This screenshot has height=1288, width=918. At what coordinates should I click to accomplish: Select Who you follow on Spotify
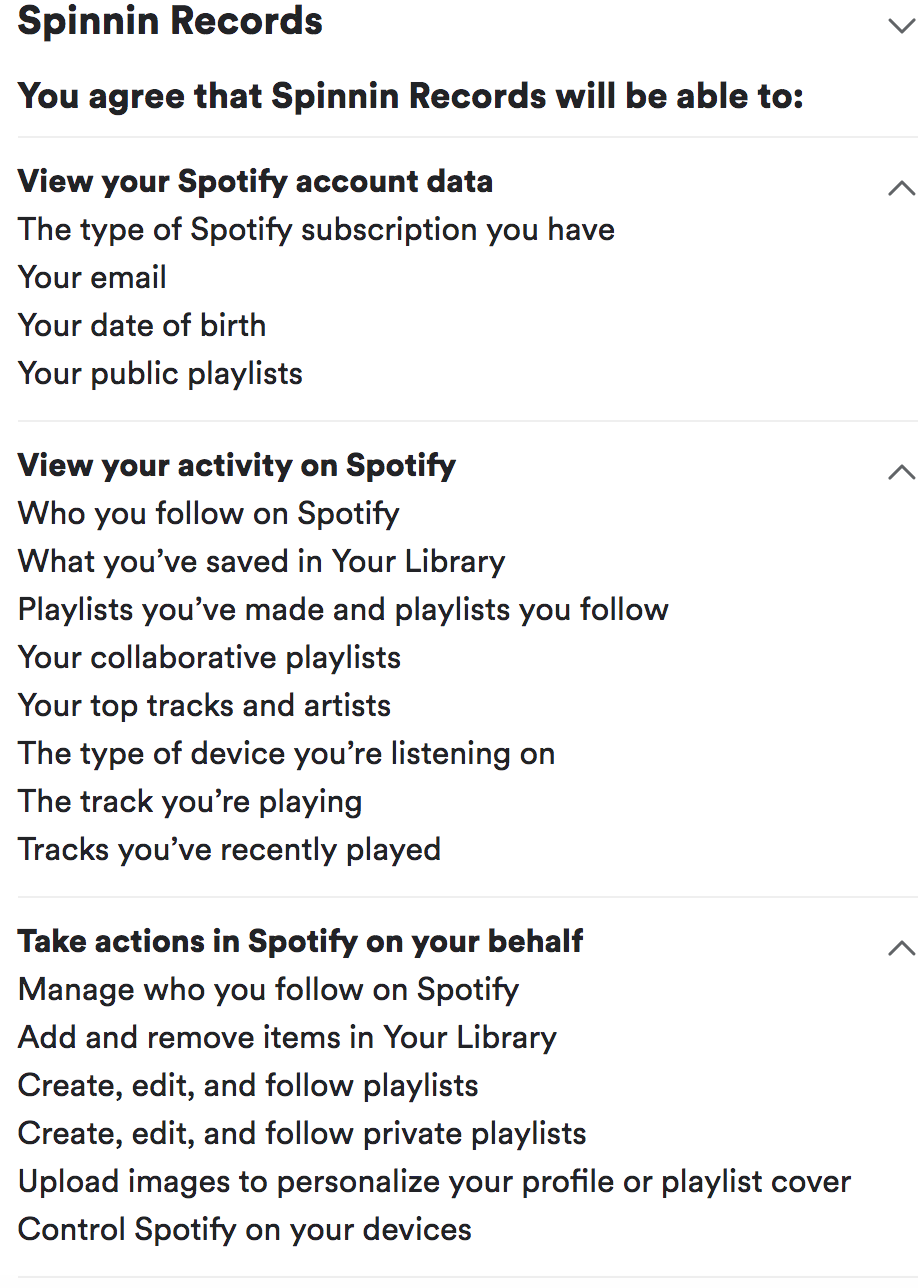pyautogui.click(x=208, y=513)
